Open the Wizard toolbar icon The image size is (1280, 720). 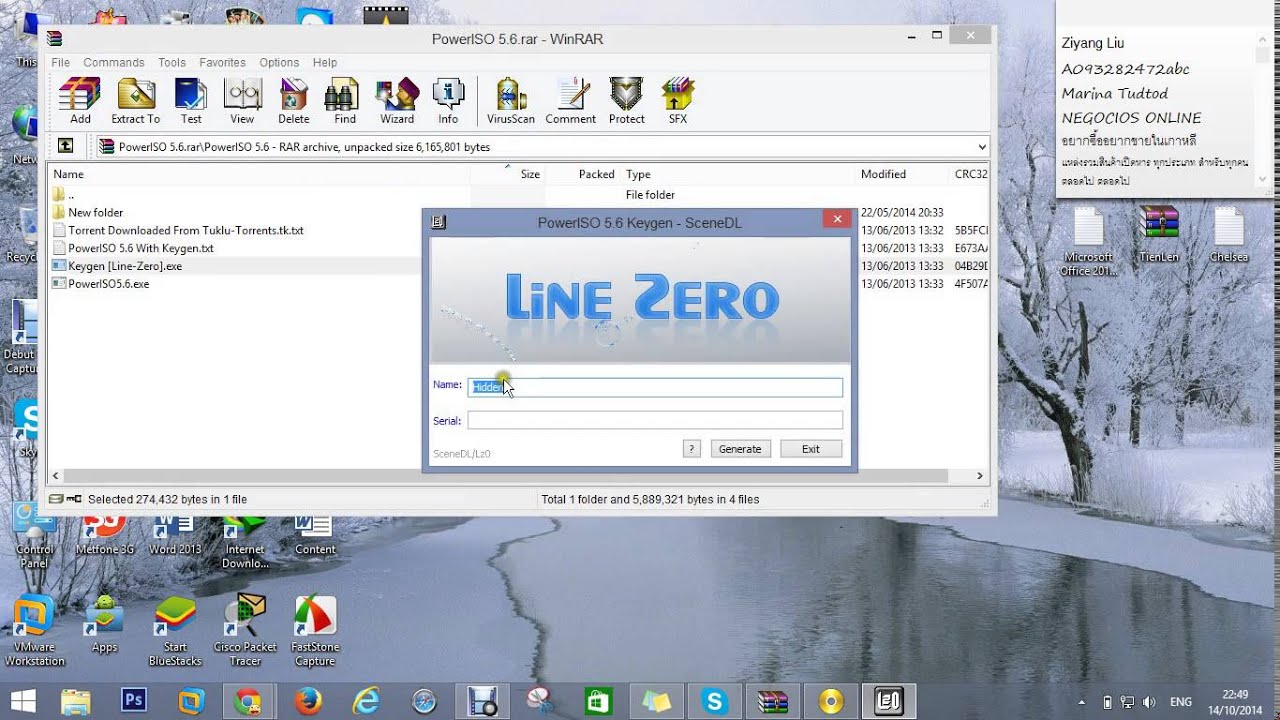coord(397,101)
